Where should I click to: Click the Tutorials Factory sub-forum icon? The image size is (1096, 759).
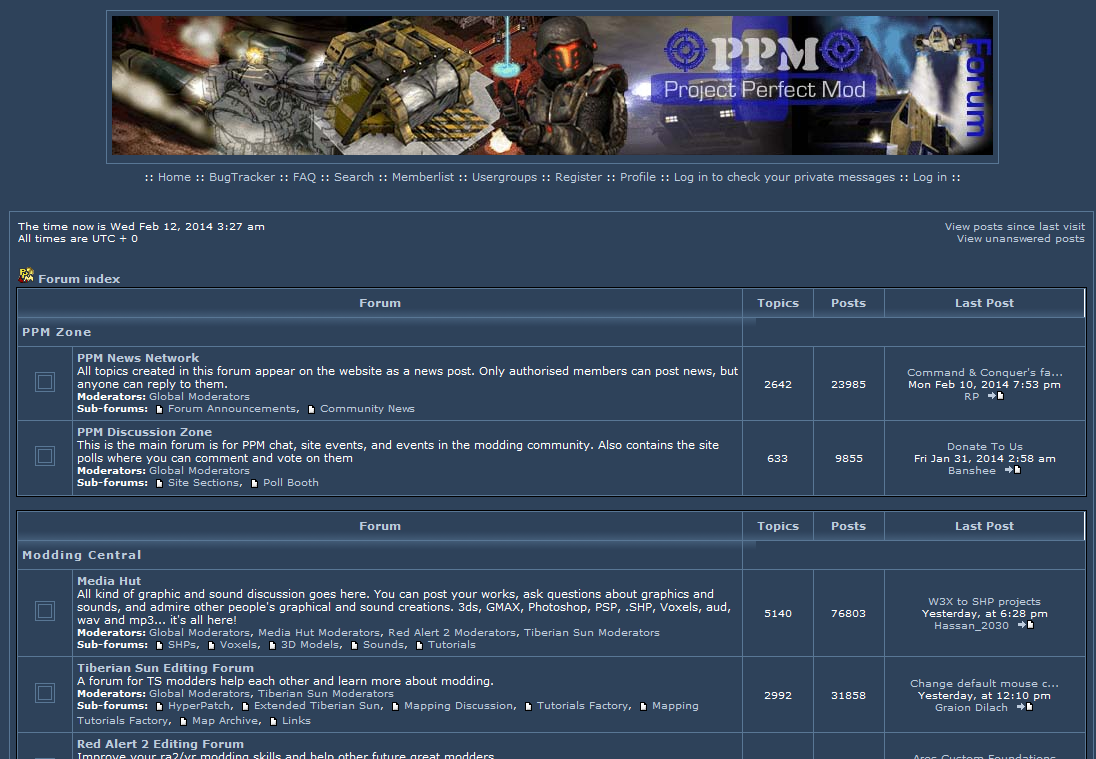(528, 707)
